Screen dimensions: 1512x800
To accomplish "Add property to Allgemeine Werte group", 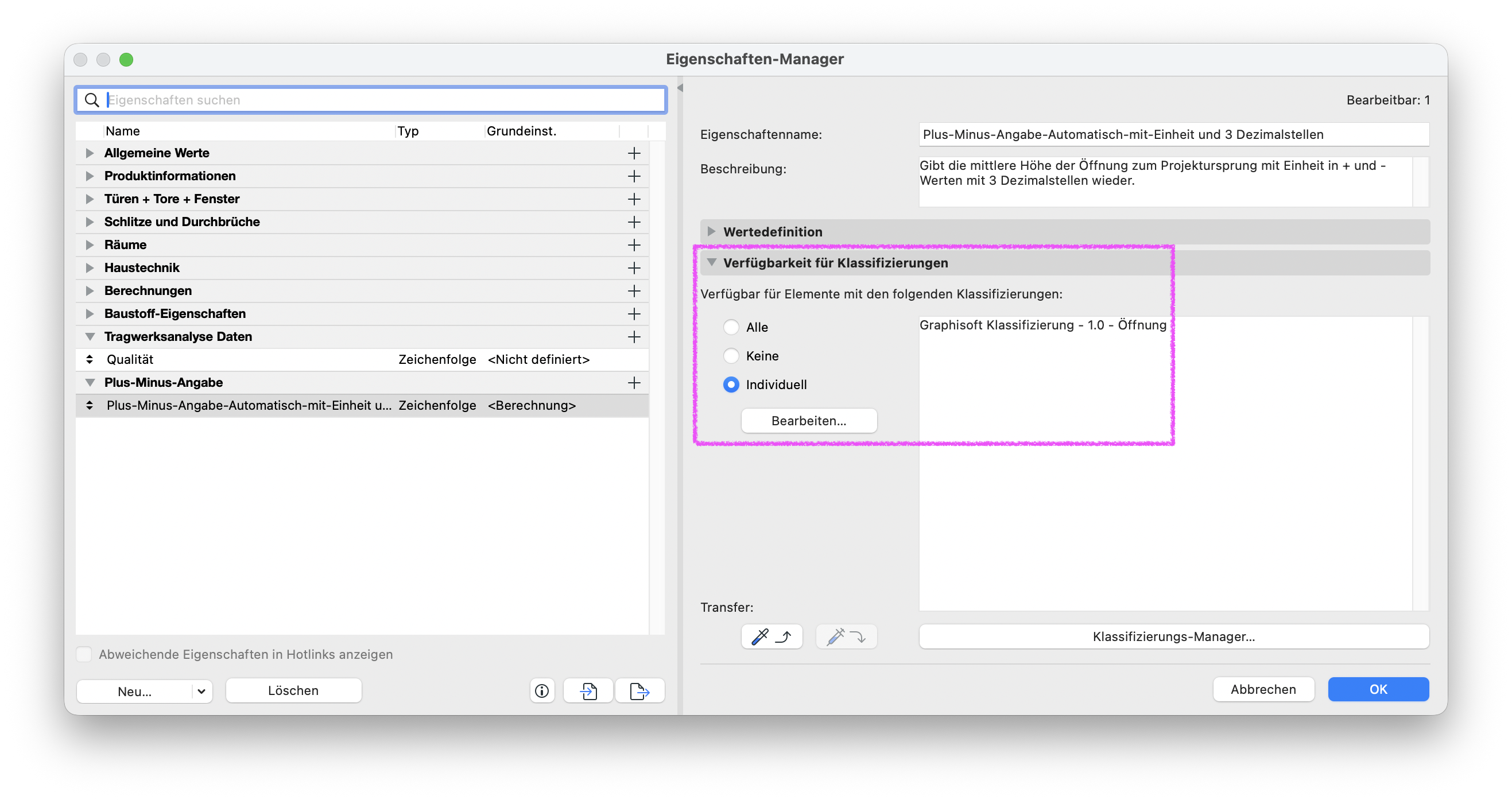I will click(633, 153).
